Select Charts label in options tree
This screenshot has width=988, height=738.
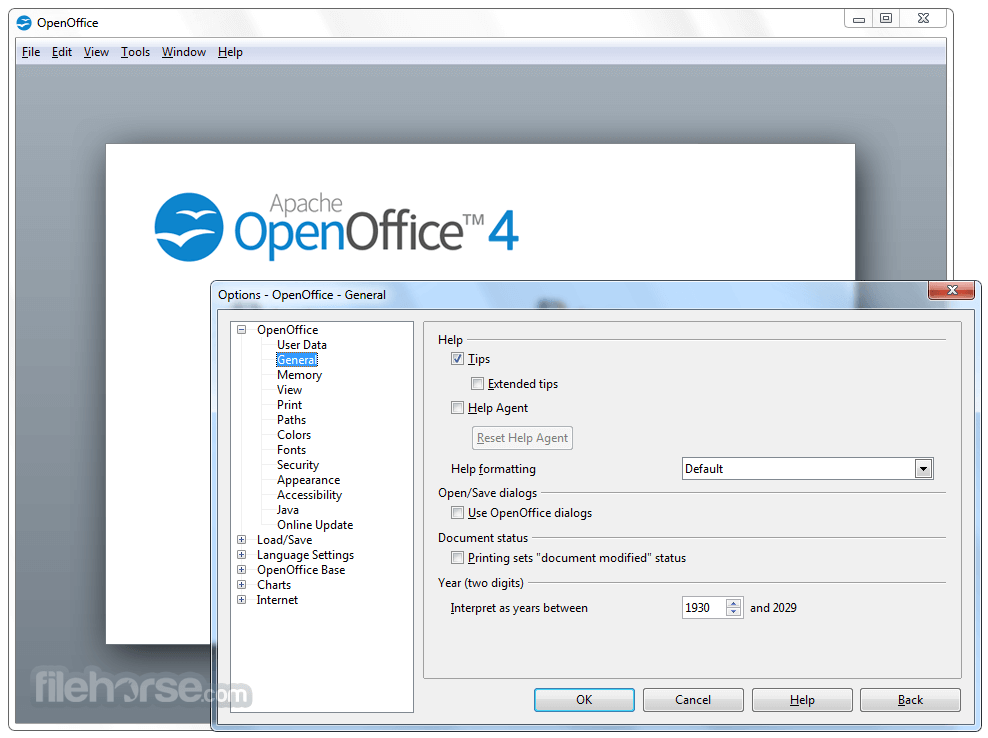pos(273,585)
